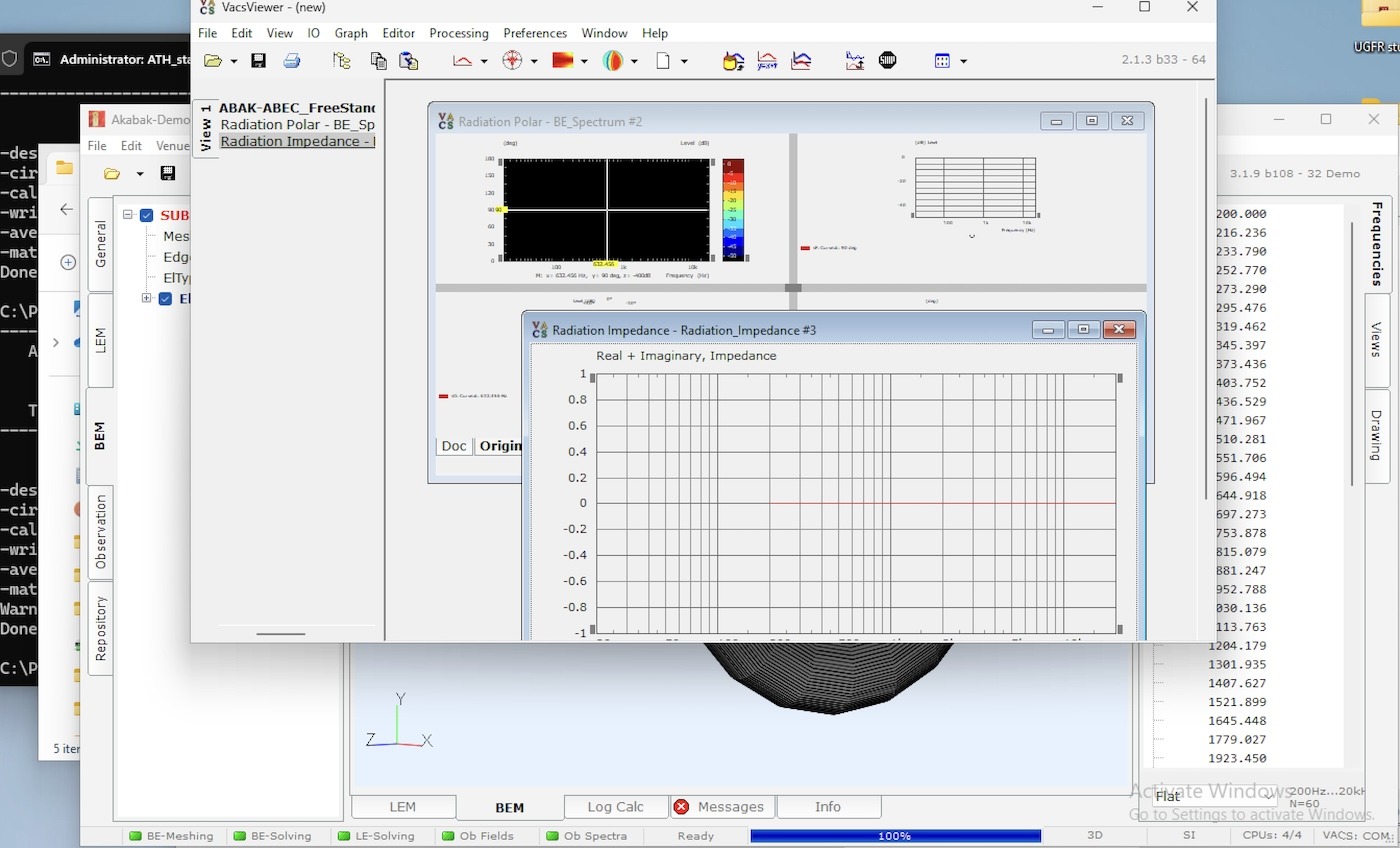Click the STOP sign icon in toolbar

click(887, 61)
